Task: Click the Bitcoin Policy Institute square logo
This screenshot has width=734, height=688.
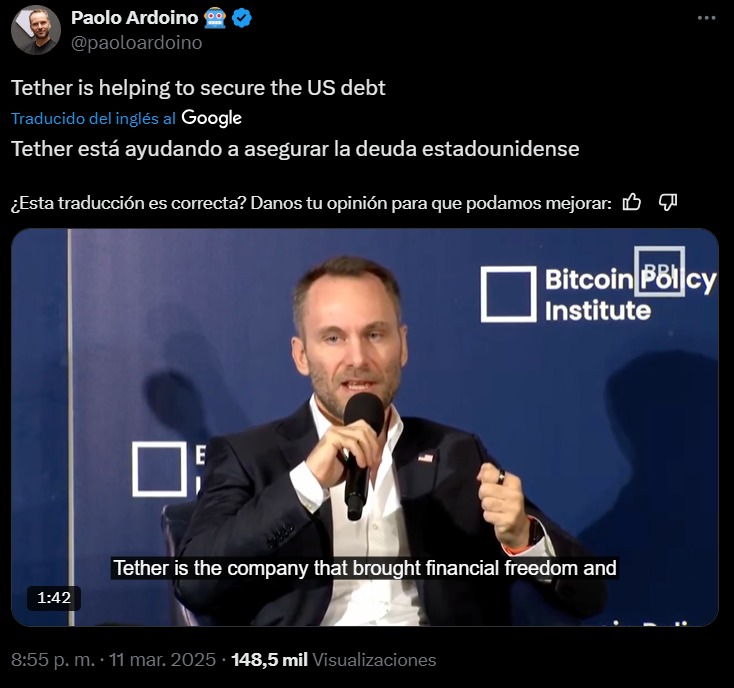Action: [x=508, y=294]
